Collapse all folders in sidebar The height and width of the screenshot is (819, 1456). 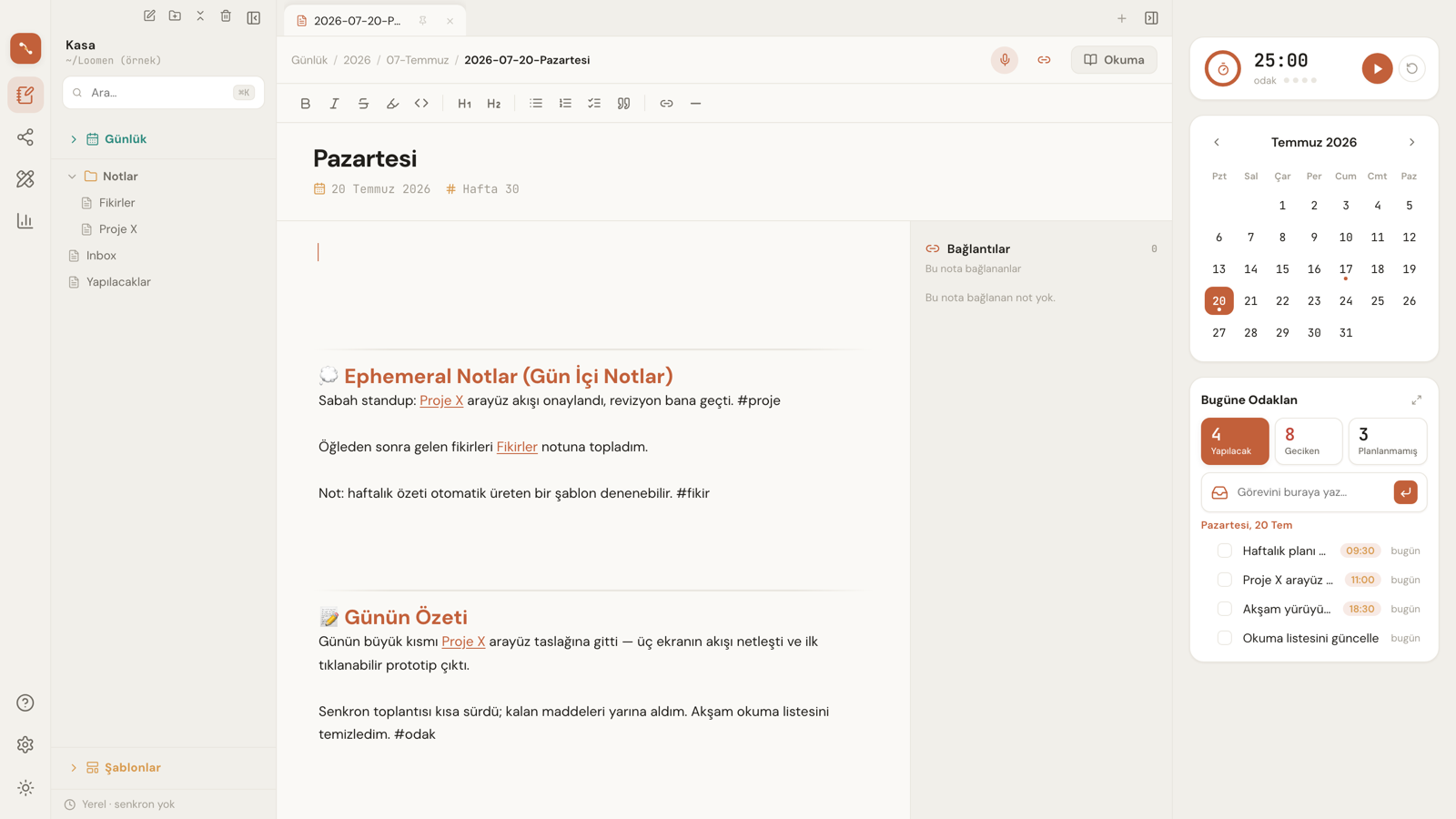200,16
